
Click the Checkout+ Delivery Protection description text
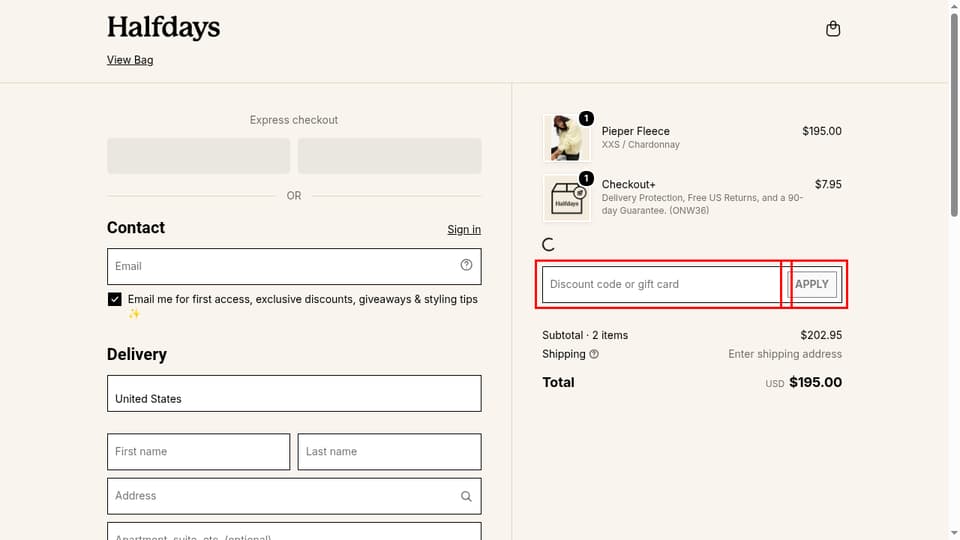[x=702, y=204]
